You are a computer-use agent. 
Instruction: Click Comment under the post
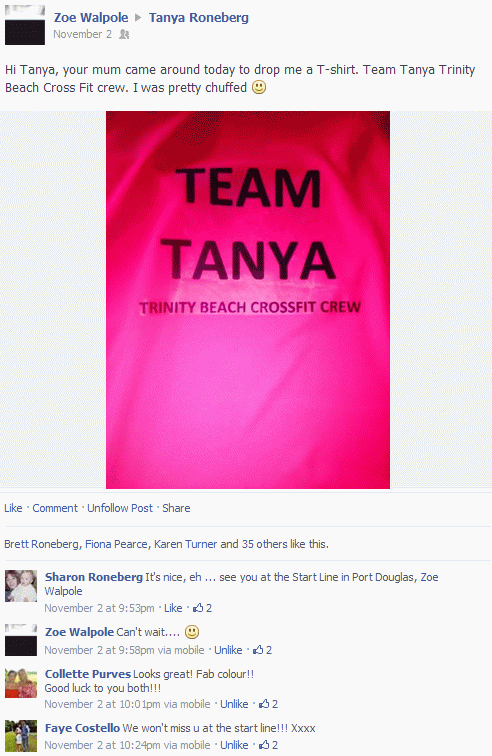tap(55, 508)
